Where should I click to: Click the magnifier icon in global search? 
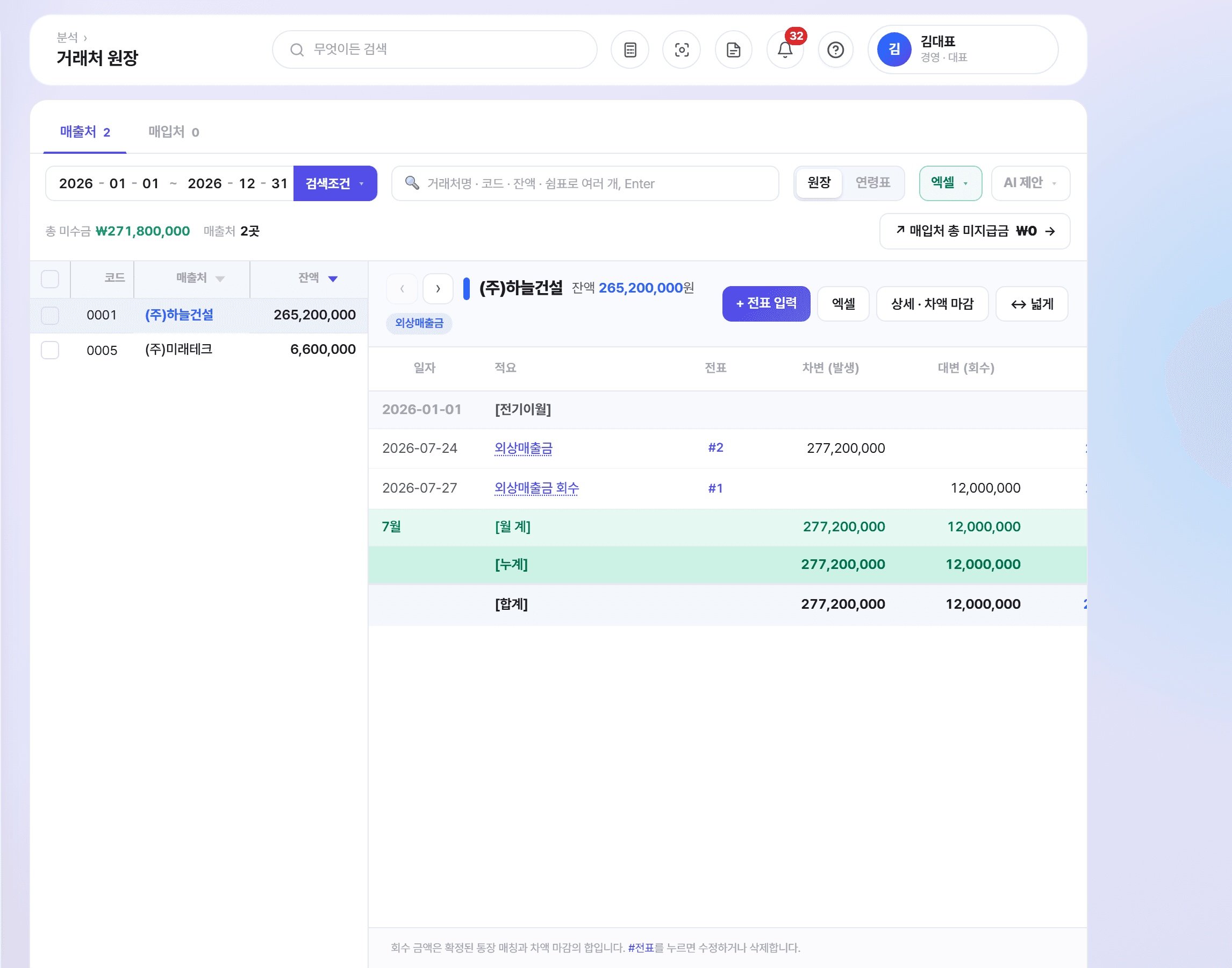(297, 50)
